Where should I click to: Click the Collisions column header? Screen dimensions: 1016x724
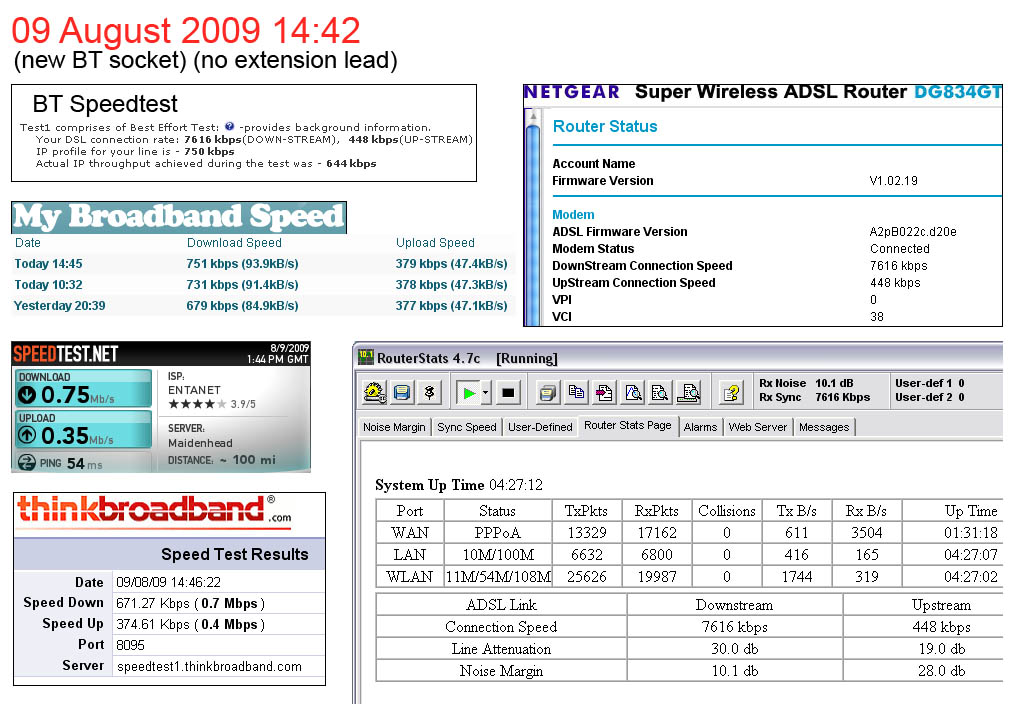(726, 511)
